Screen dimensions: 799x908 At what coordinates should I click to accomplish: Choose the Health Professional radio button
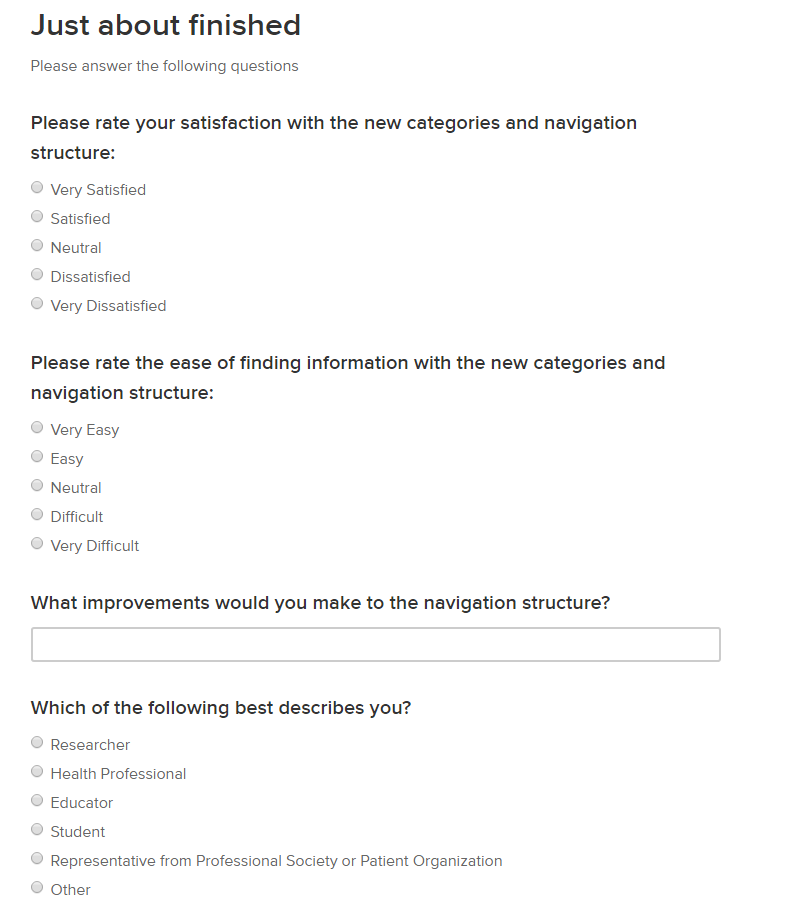[x=37, y=771]
